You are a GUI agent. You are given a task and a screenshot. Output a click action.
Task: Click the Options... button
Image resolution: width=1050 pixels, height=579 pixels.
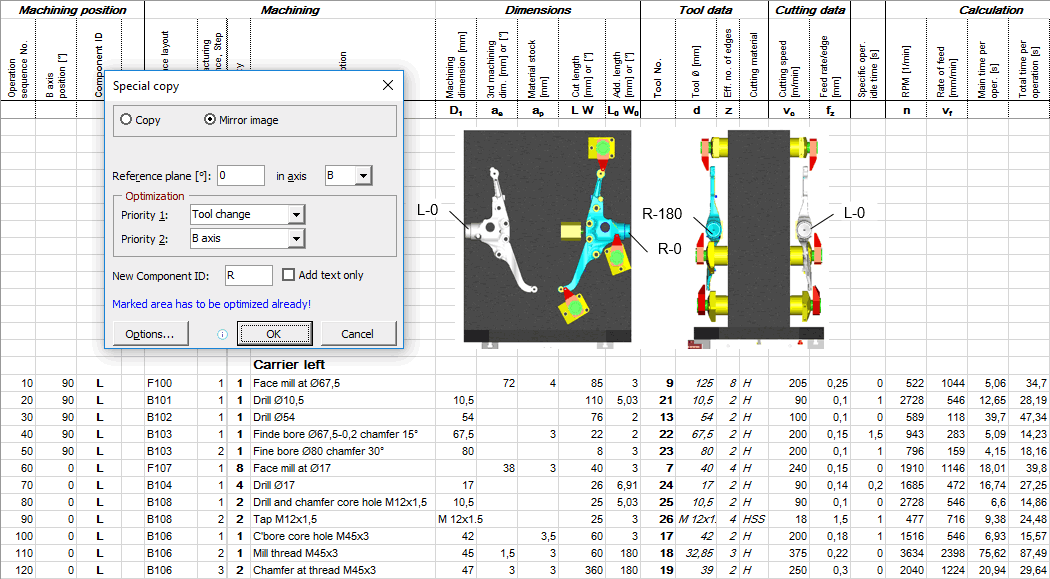(151, 334)
